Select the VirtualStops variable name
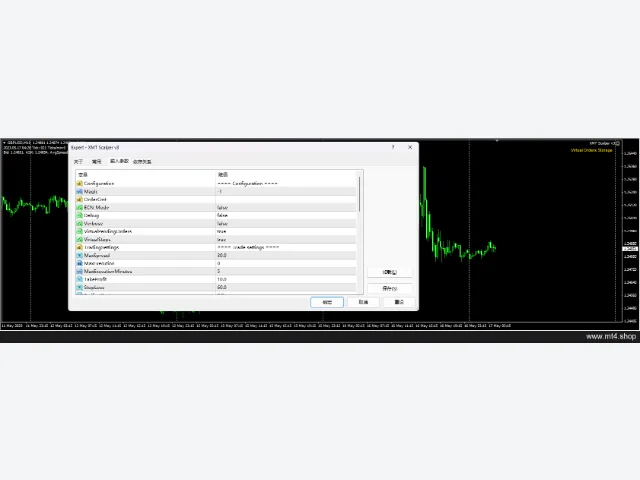 [x=97, y=240]
